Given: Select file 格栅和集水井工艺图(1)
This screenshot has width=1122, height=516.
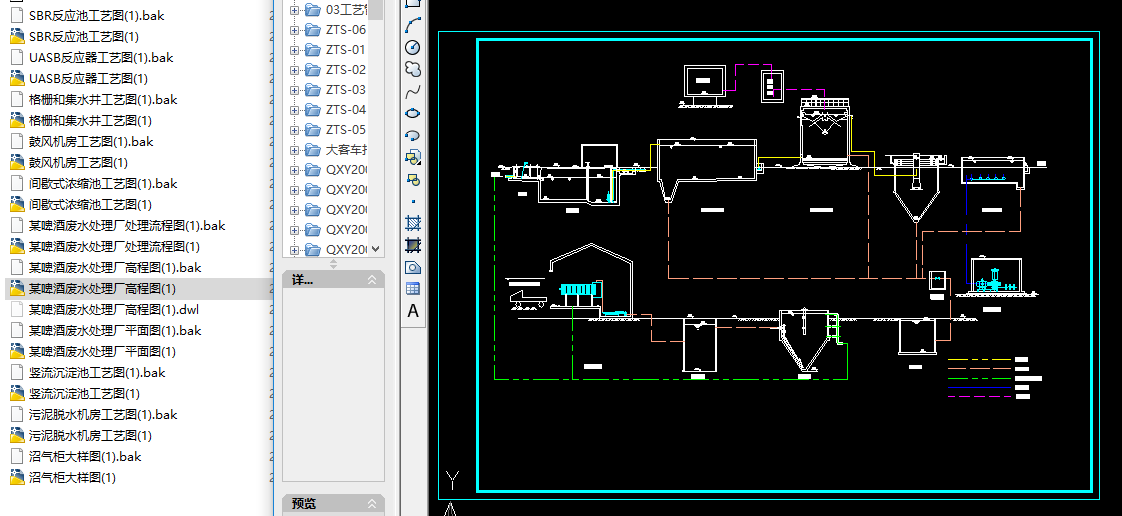Looking at the screenshot, I should click(x=90, y=121).
